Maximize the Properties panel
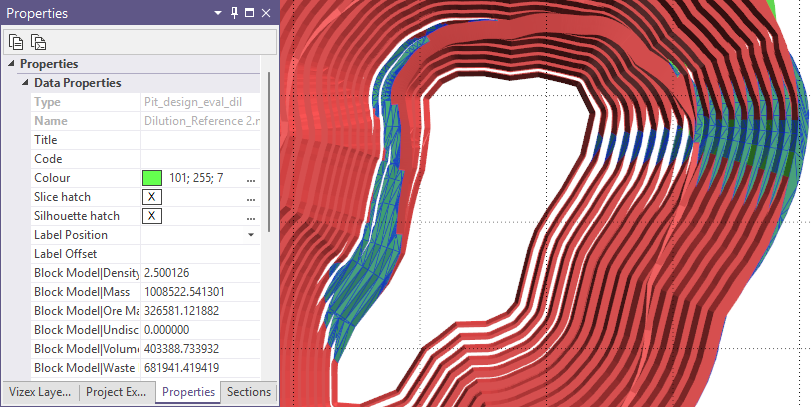Screen dimensions: 812x407 tap(249, 14)
